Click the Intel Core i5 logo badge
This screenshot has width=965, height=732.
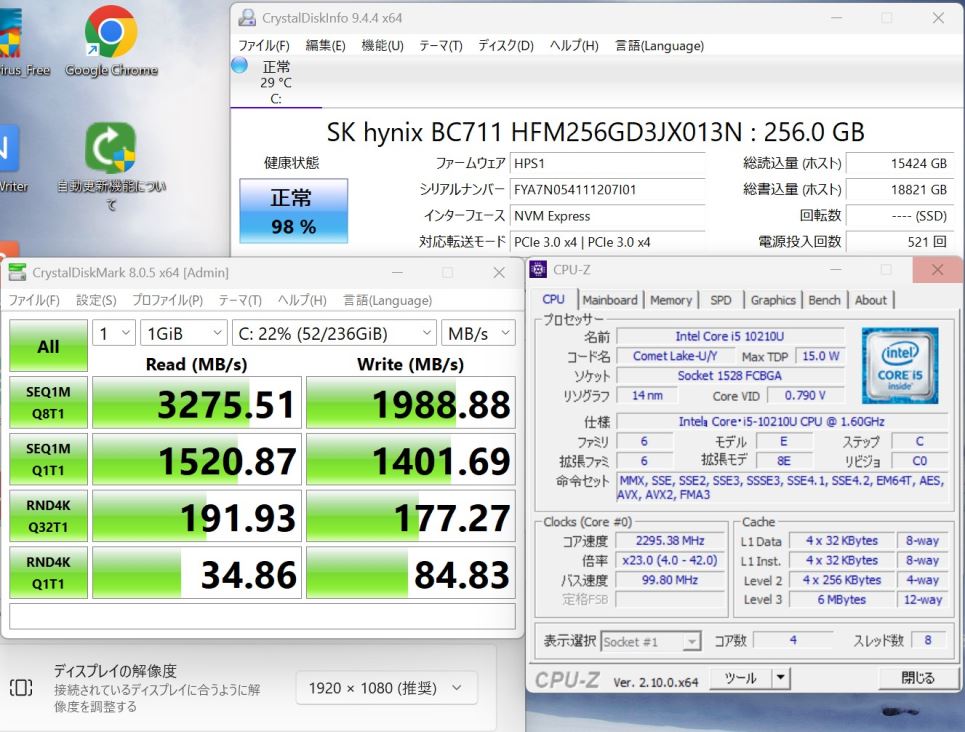pyautogui.click(x=900, y=365)
